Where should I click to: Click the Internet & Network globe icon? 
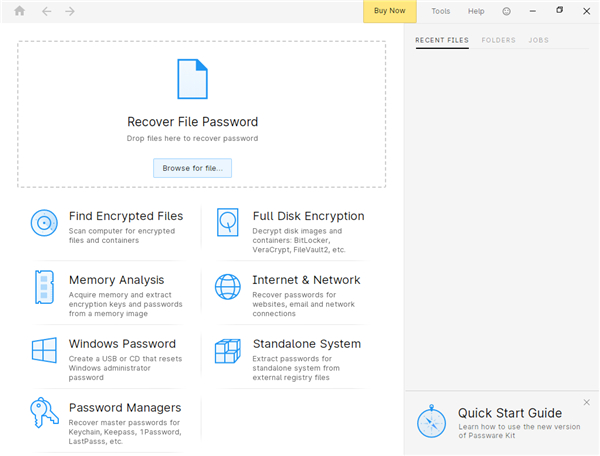[x=228, y=287]
